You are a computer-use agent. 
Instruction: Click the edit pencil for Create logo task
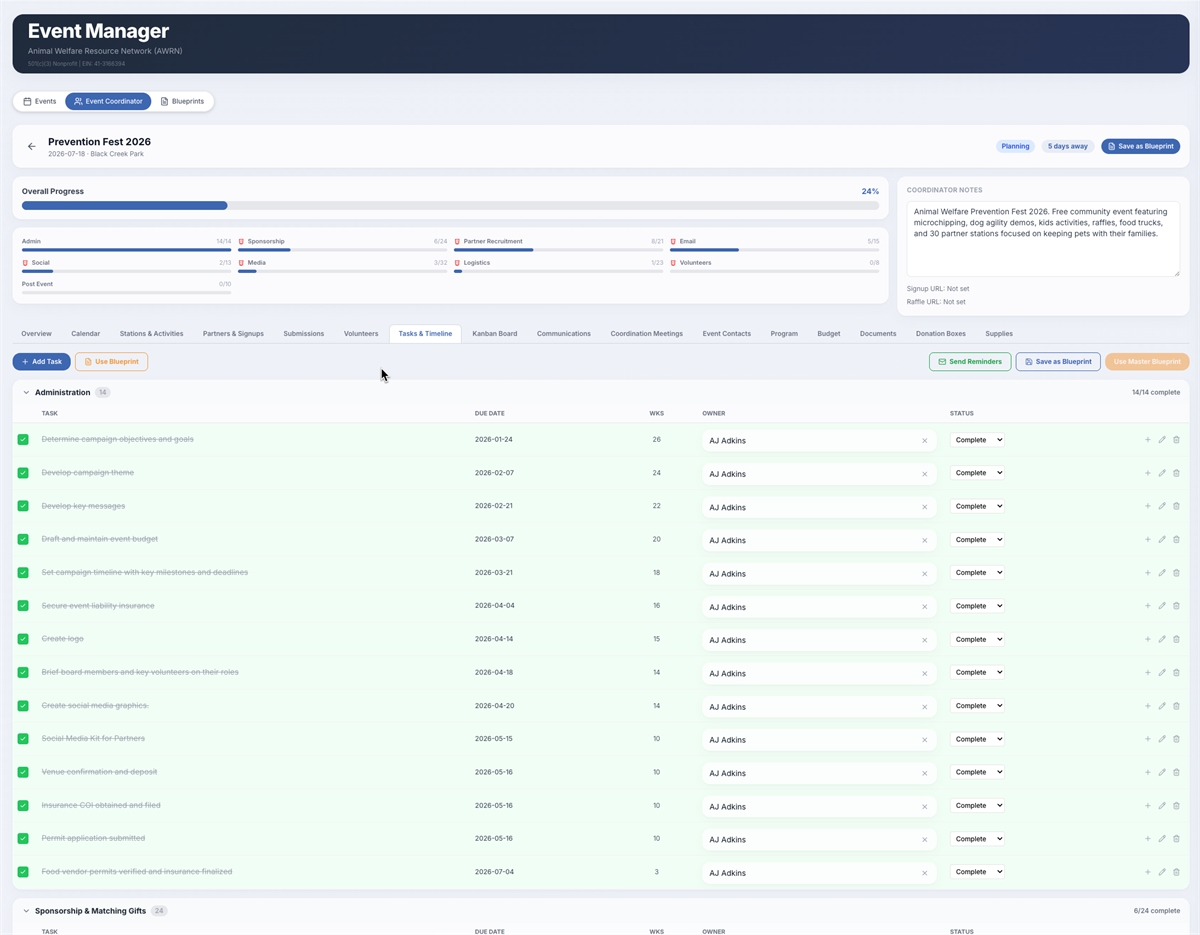1162,639
